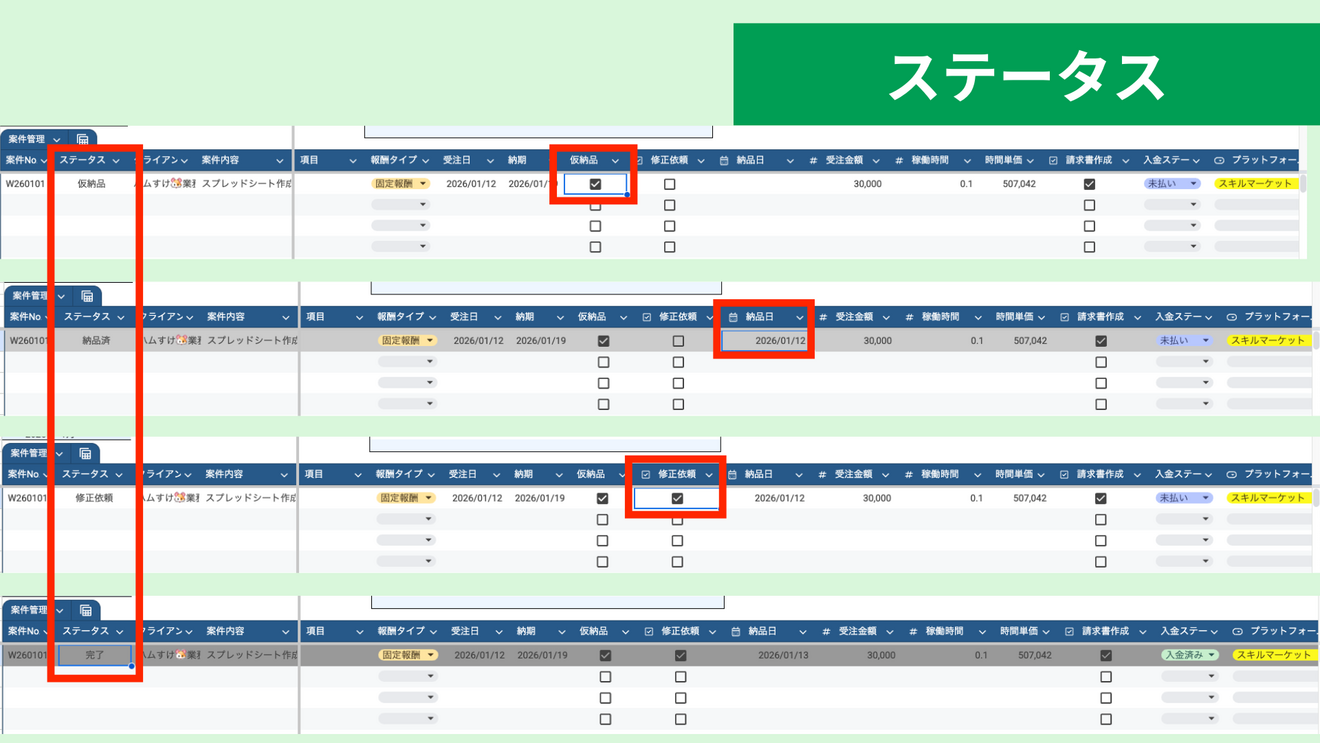
Task: Click chip icon before プラットフォーム header in 納品済-status table
Action: click(1232, 317)
